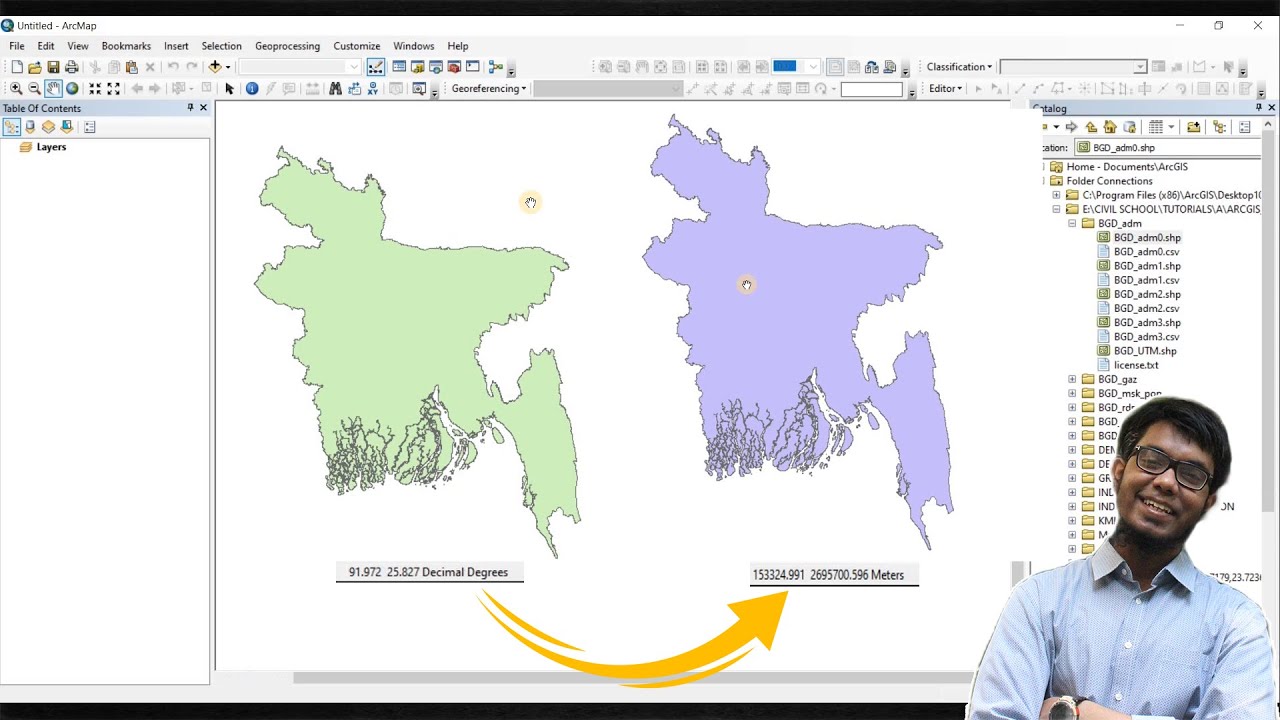The width and height of the screenshot is (1280, 720).
Task: Open the Catalog window button
Action: 417,67
